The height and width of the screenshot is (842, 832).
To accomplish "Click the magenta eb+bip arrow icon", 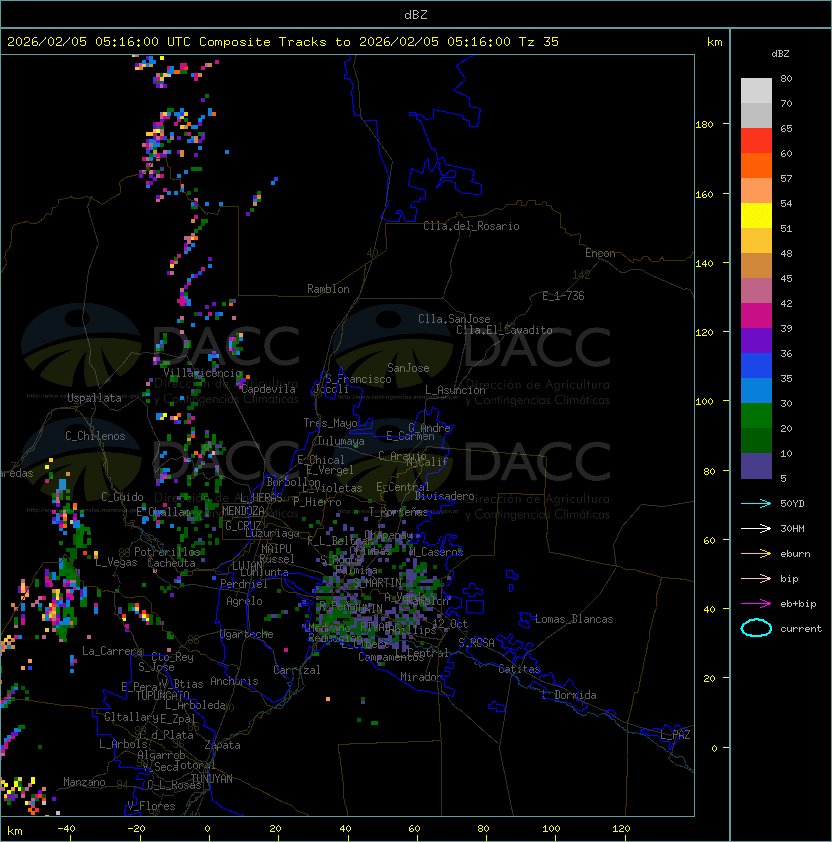I will click(x=756, y=604).
